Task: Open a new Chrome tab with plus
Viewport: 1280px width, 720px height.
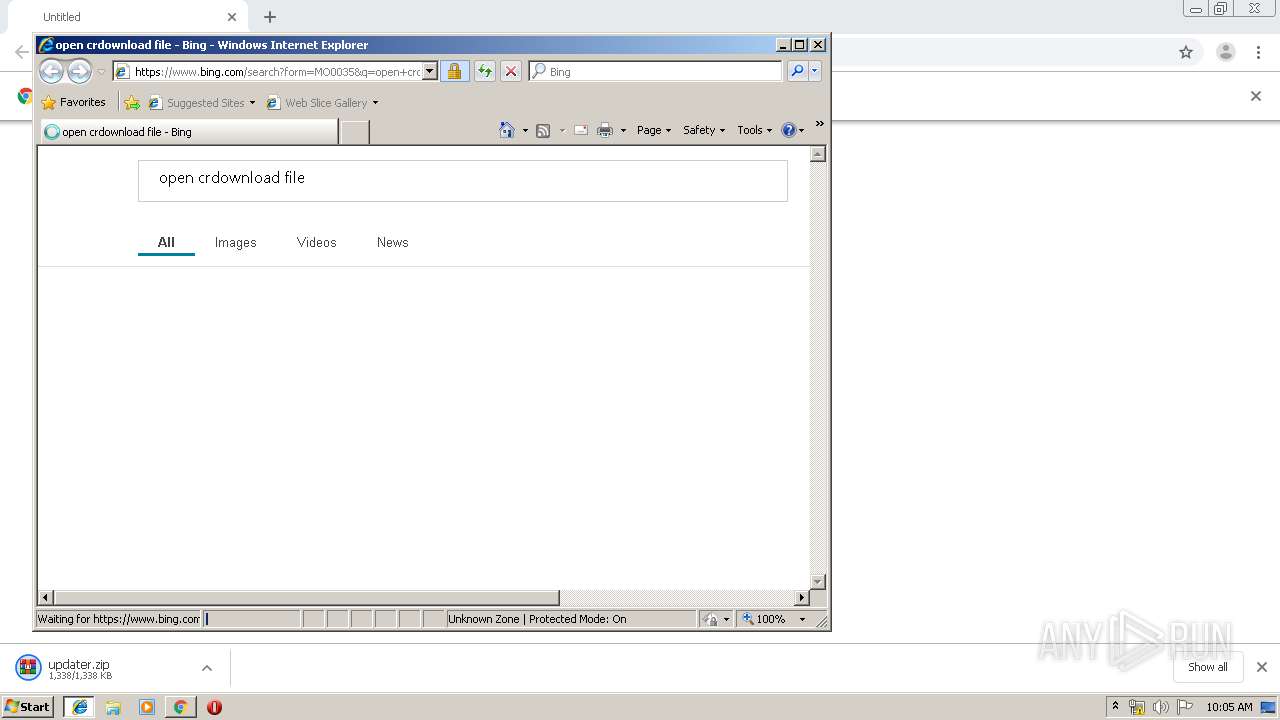Action: [x=270, y=17]
